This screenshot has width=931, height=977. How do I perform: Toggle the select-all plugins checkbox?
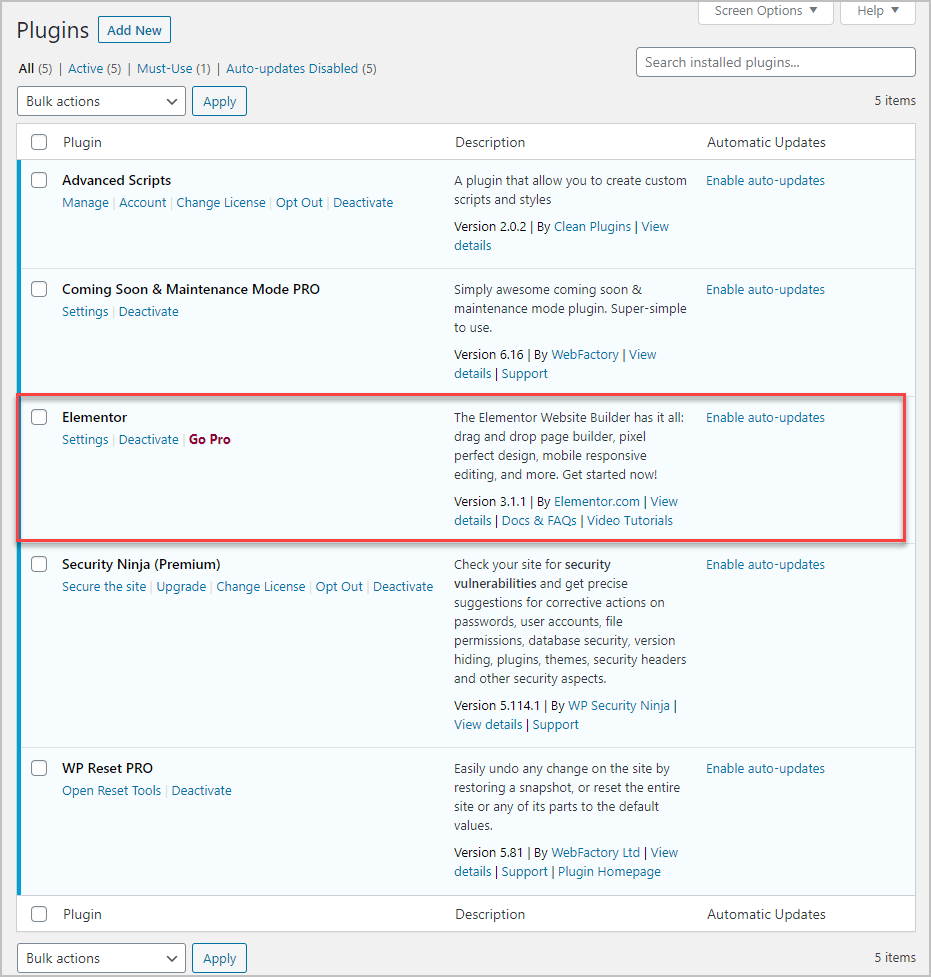[x=38, y=142]
